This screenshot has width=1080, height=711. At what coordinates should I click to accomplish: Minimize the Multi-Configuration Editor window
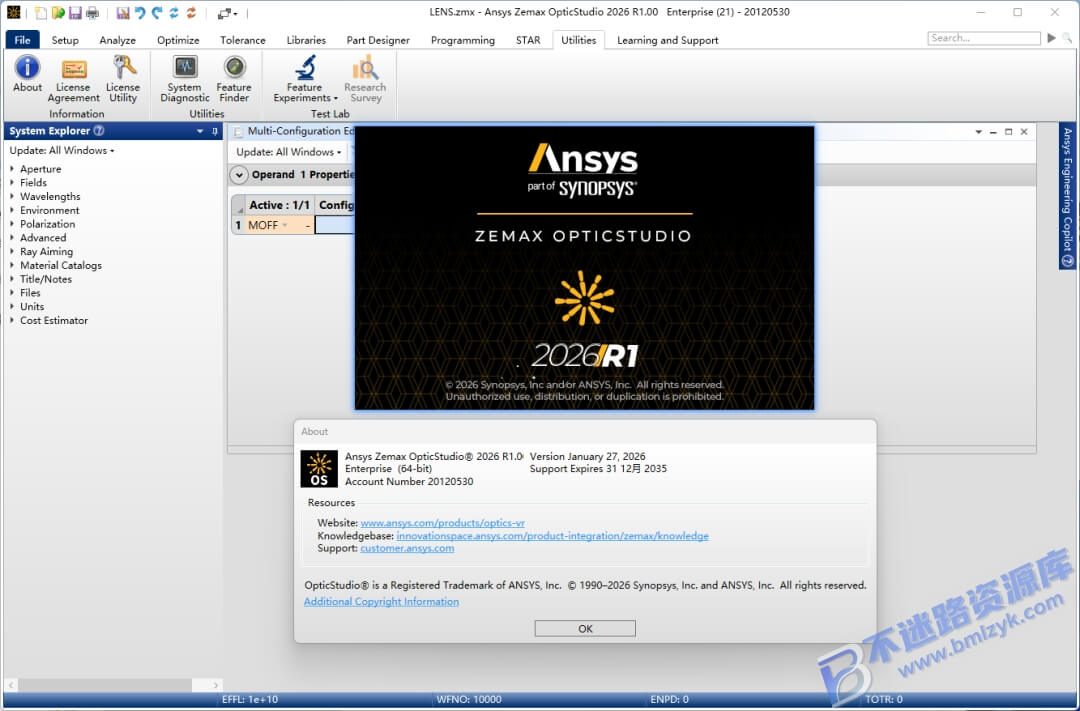point(993,132)
